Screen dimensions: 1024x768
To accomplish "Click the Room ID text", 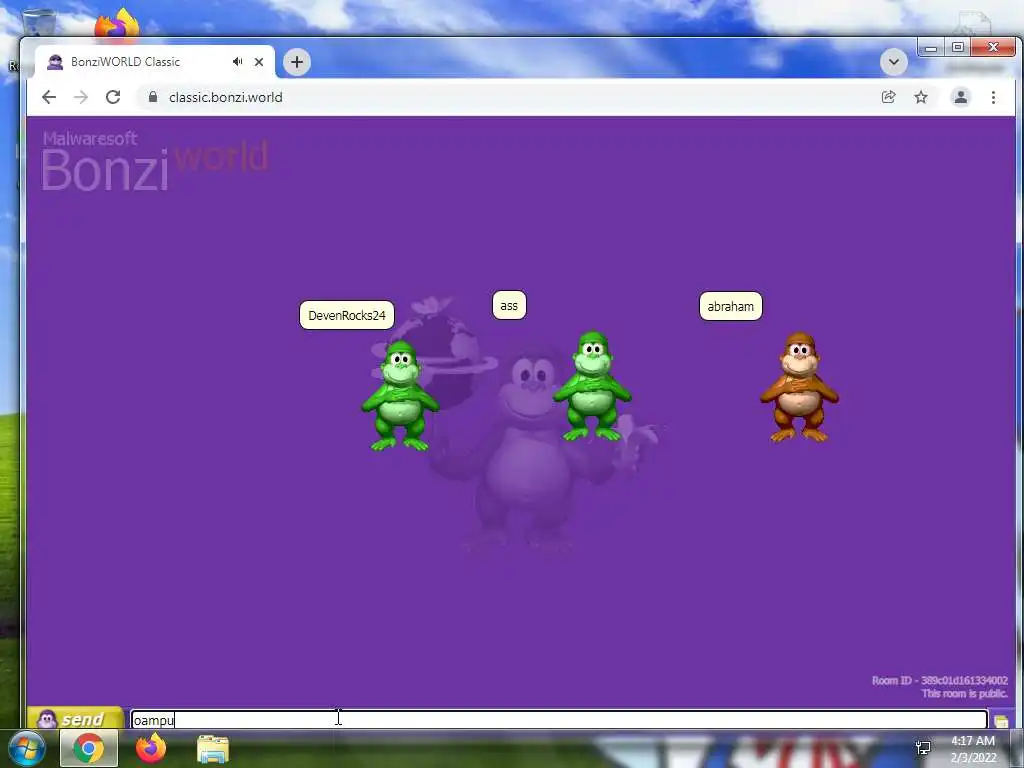I will pyautogui.click(x=940, y=680).
